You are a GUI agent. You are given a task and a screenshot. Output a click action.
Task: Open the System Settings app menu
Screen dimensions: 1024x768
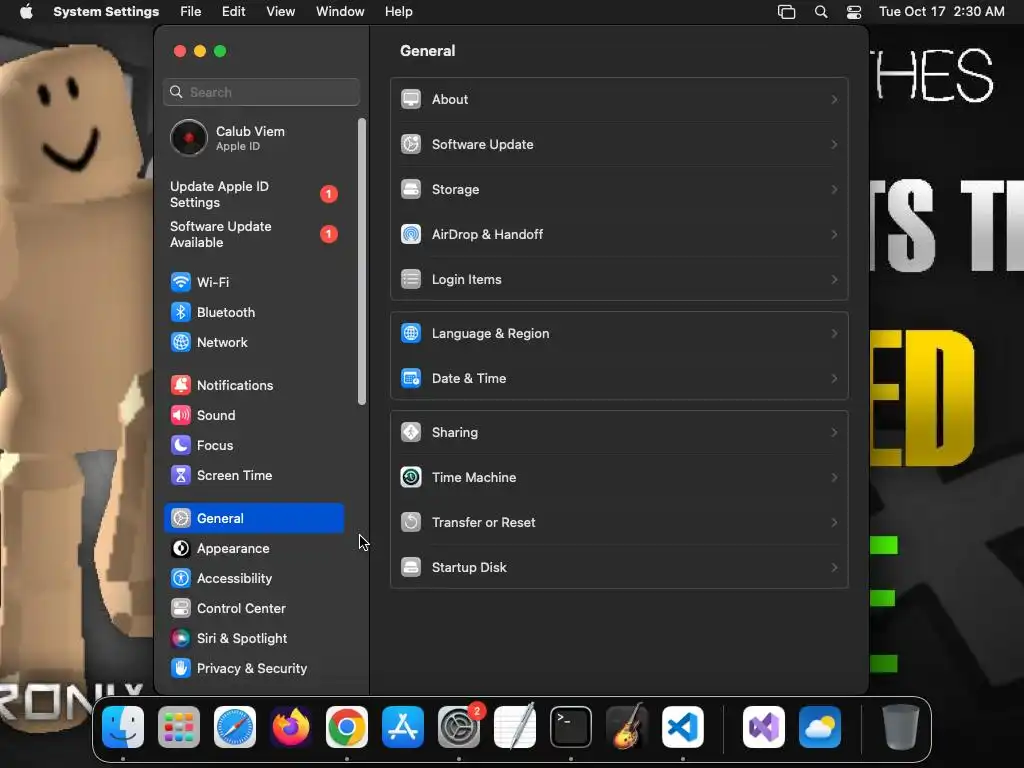pos(106,12)
